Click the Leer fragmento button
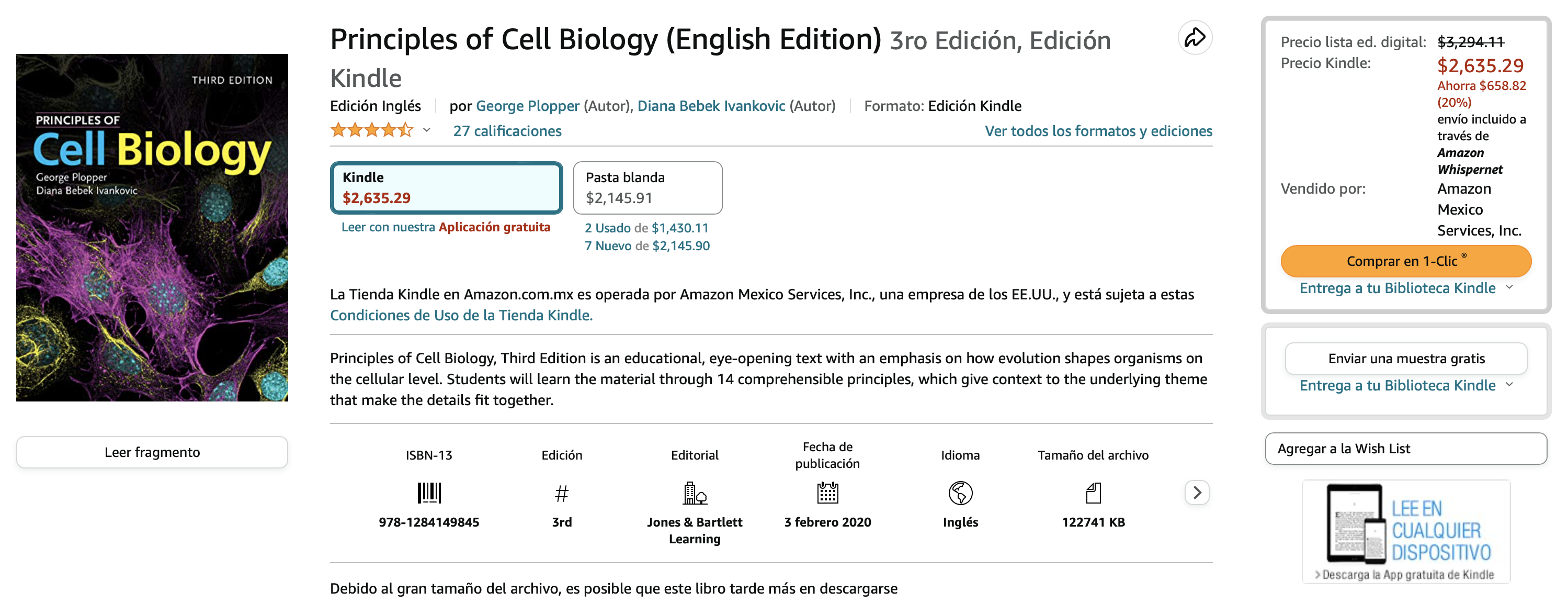 coord(152,453)
